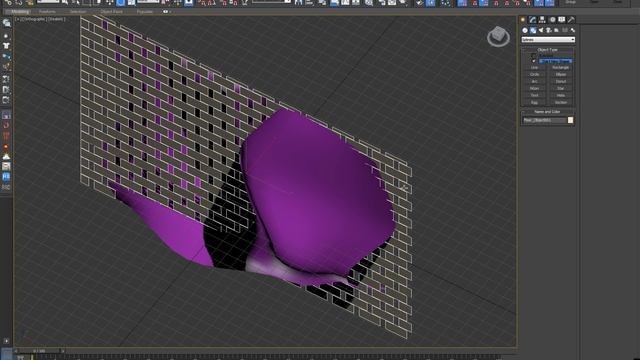The image size is (640, 360).
Task: Click the Egg spline button
Action: click(534, 102)
